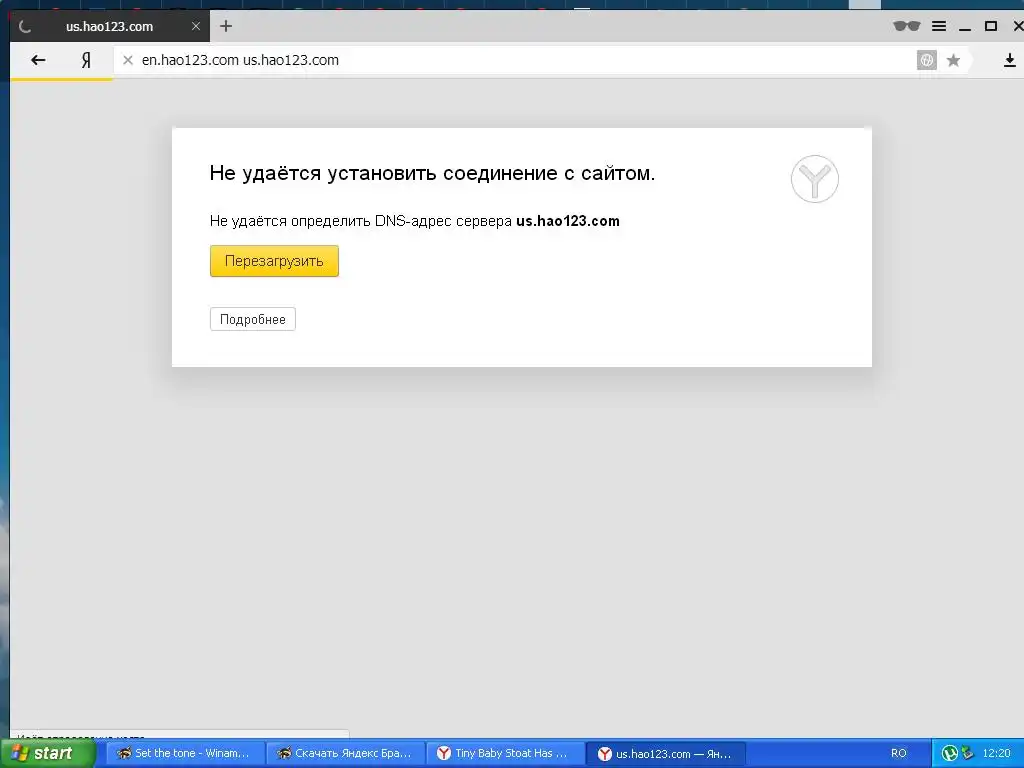
Task: Click the Yandex Y logo on error page
Action: (x=814, y=179)
